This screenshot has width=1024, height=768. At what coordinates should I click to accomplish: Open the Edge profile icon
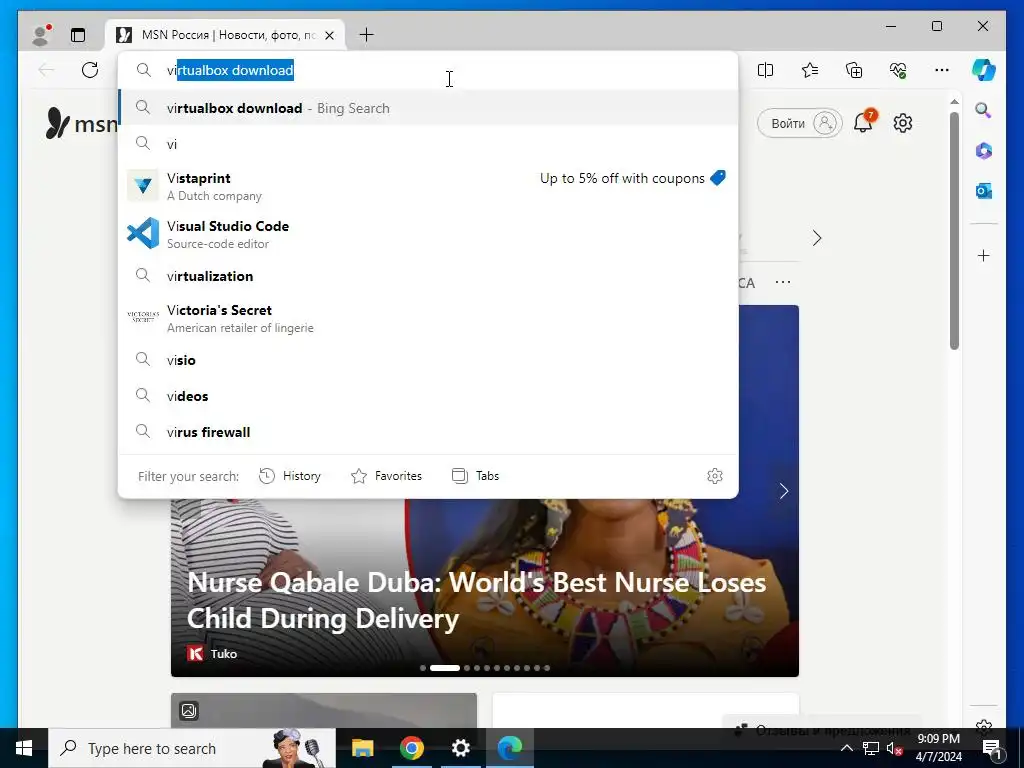(x=41, y=35)
